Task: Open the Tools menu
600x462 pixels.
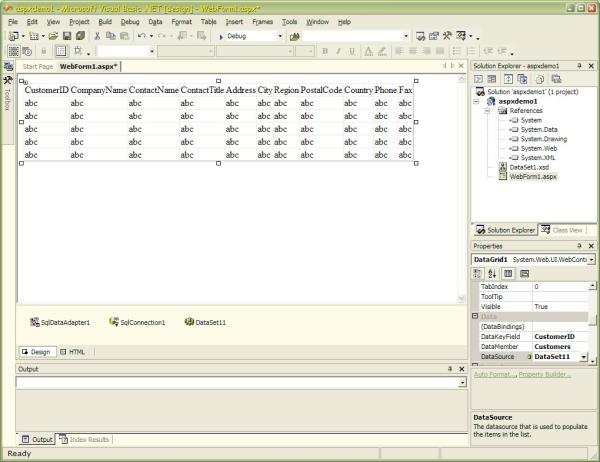Action: pyautogui.click(x=290, y=22)
